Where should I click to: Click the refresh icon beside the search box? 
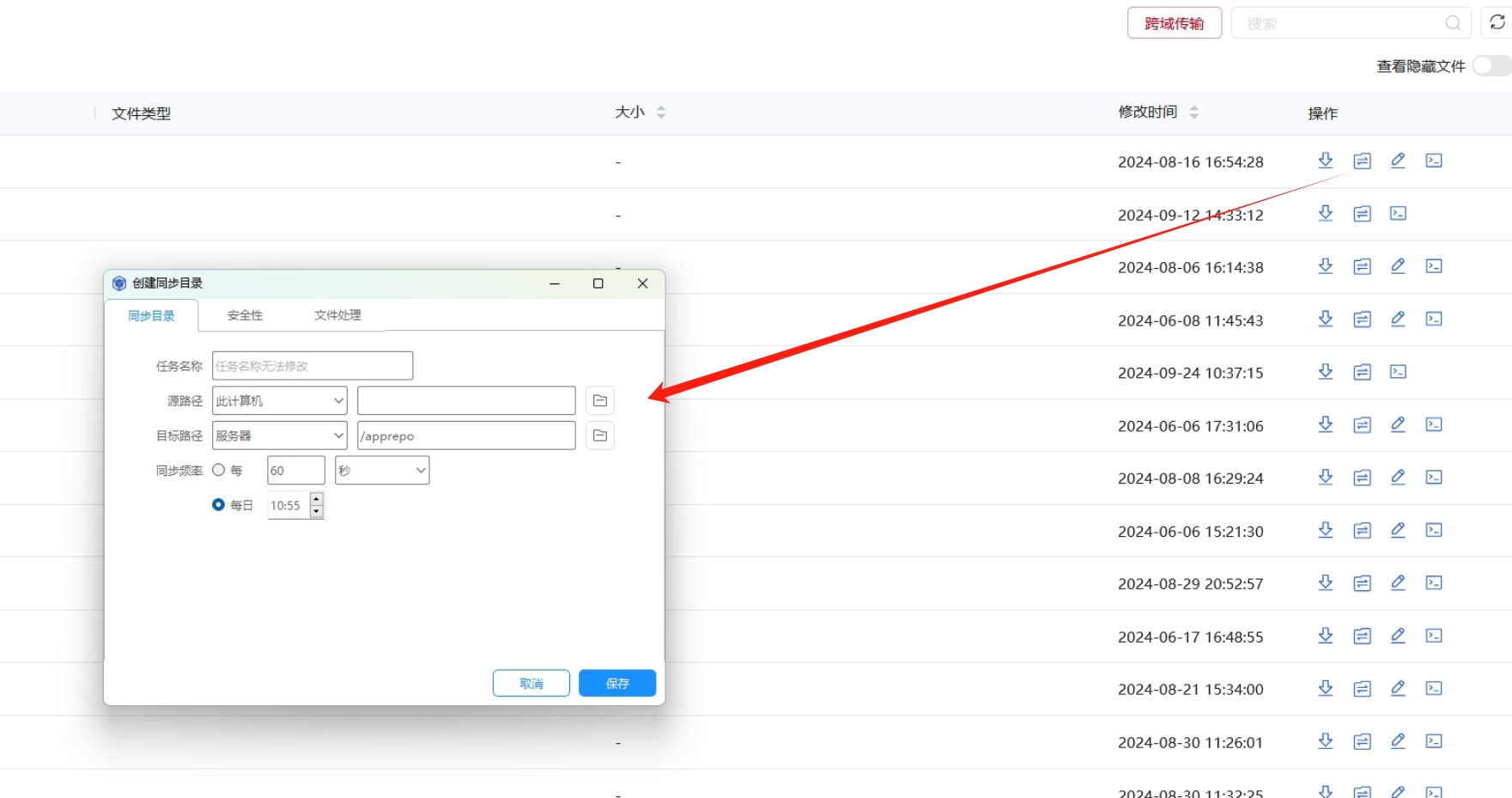click(1497, 22)
